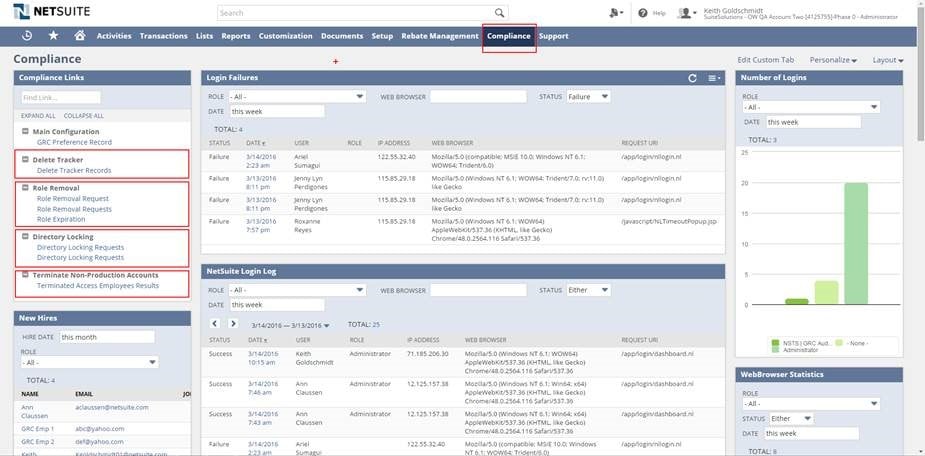Click aclaussen@netsuite.com email
This screenshot has width=925, height=456.
tap(112, 407)
